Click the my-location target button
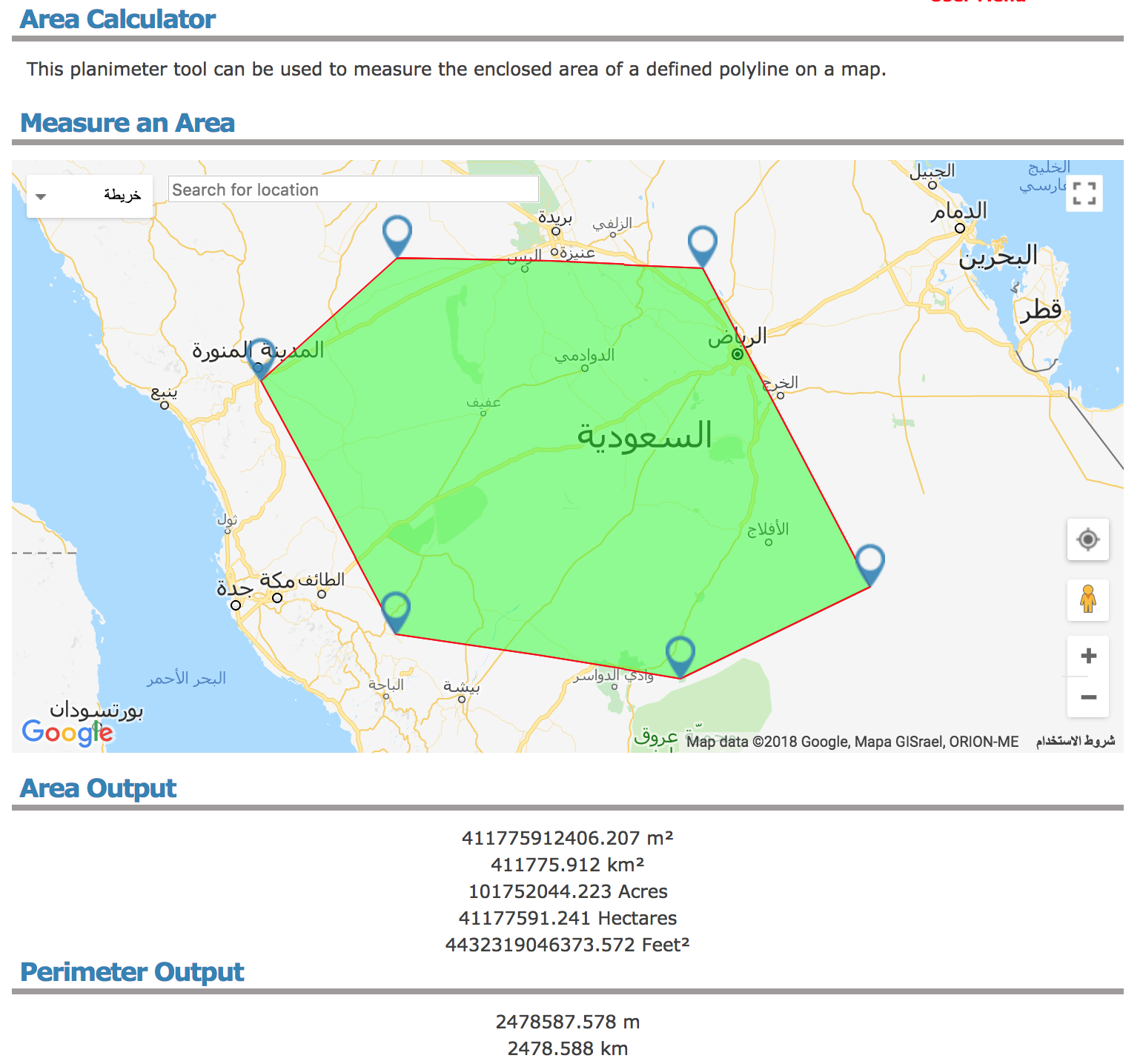The width and height of the screenshot is (1143, 1064). tap(1087, 539)
